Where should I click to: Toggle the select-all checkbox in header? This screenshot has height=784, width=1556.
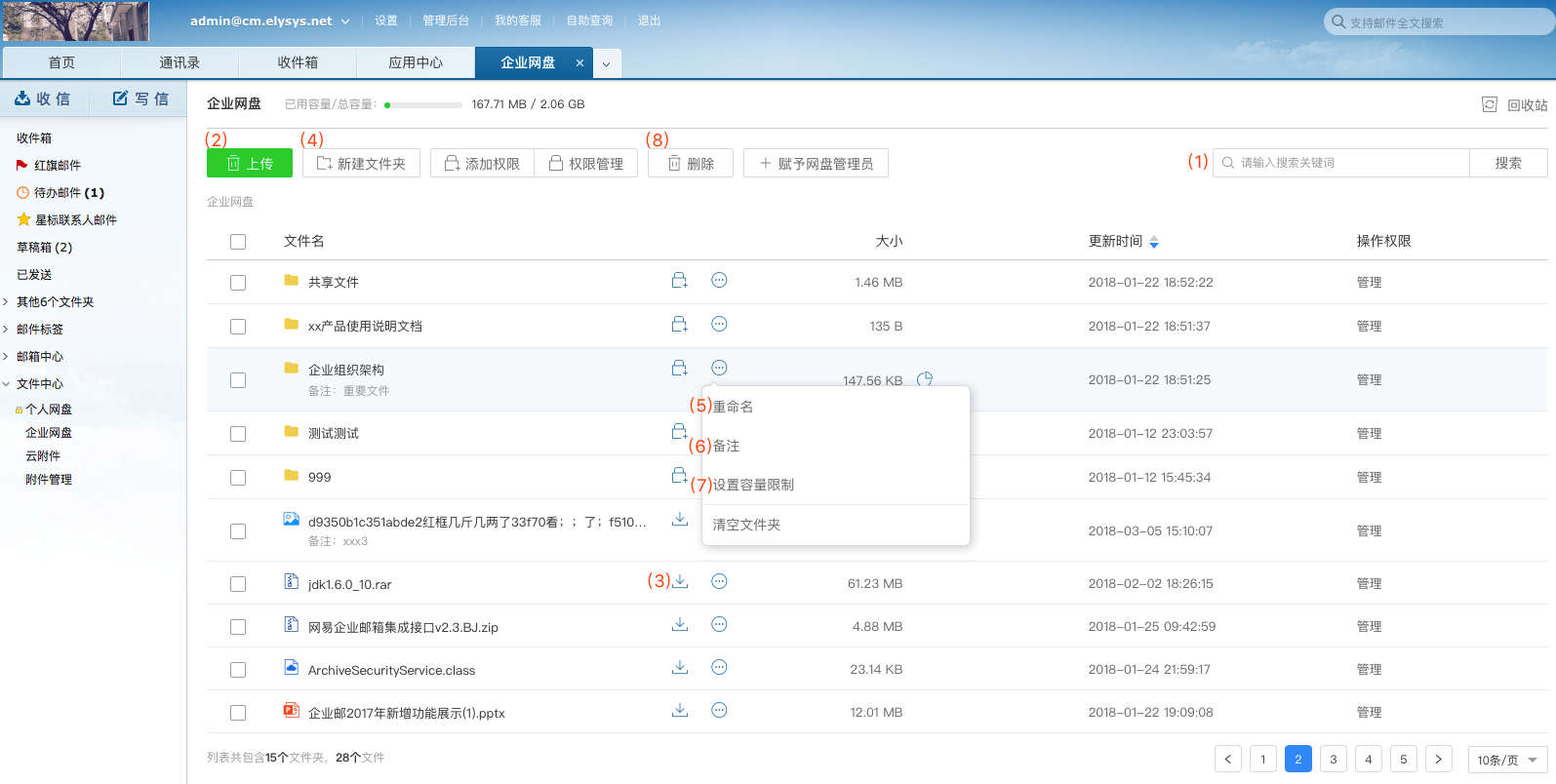(238, 242)
